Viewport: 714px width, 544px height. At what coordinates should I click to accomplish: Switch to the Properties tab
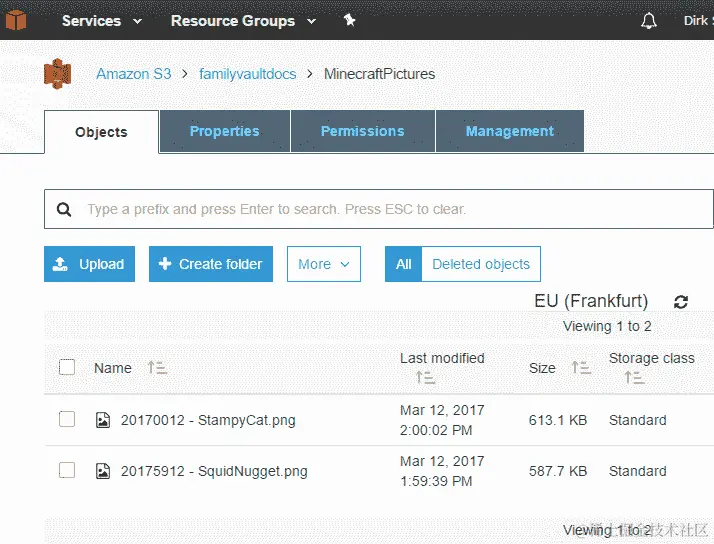click(224, 131)
